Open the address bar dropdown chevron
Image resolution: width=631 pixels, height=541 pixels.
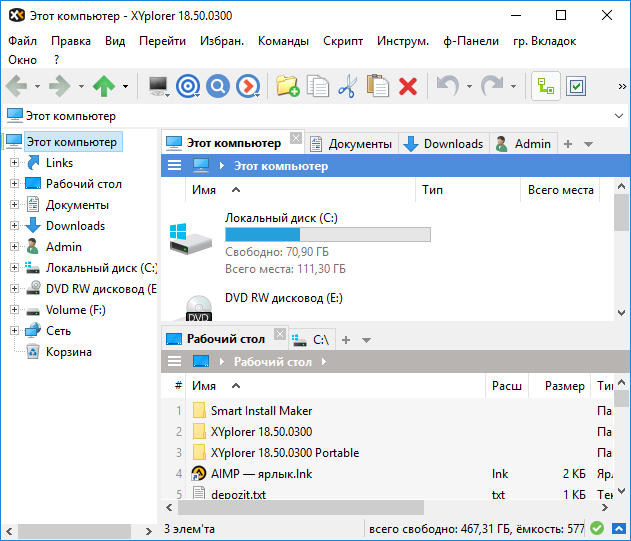coord(619,116)
